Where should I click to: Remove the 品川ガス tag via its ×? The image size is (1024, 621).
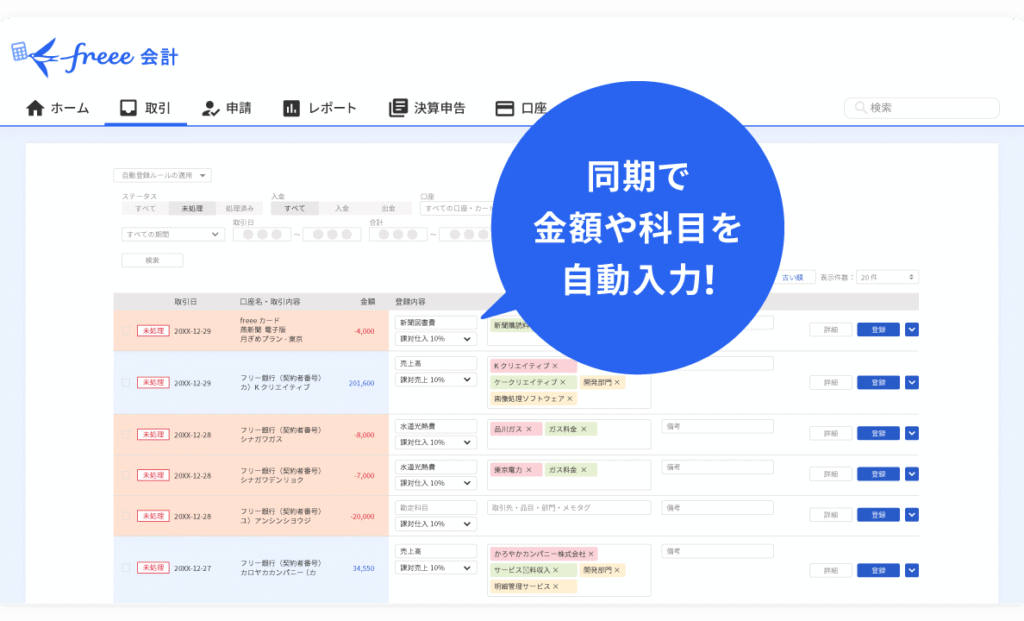tap(528, 429)
